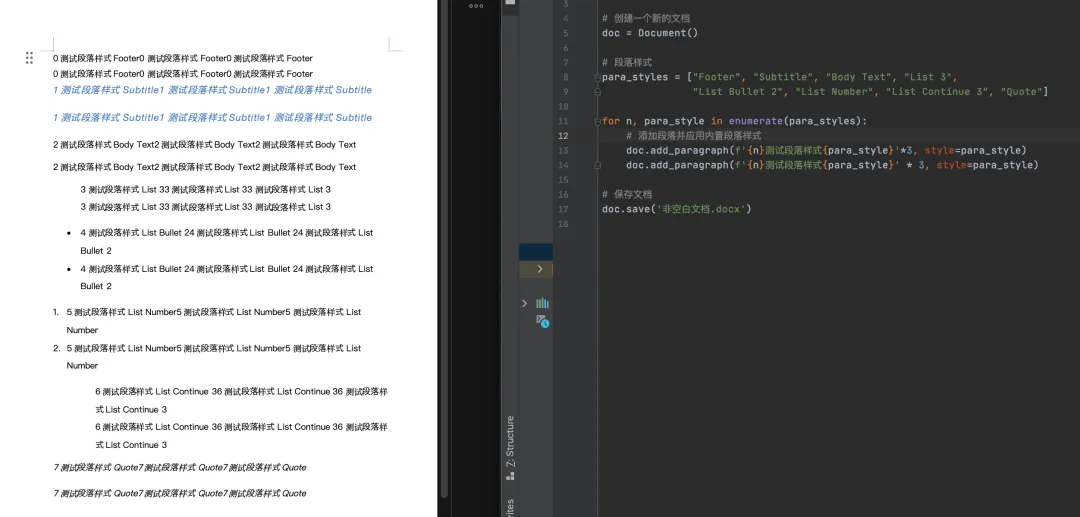Click the comment '# 保存文档'
This screenshot has height=517, width=1080.
pyautogui.click(x=627, y=195)
